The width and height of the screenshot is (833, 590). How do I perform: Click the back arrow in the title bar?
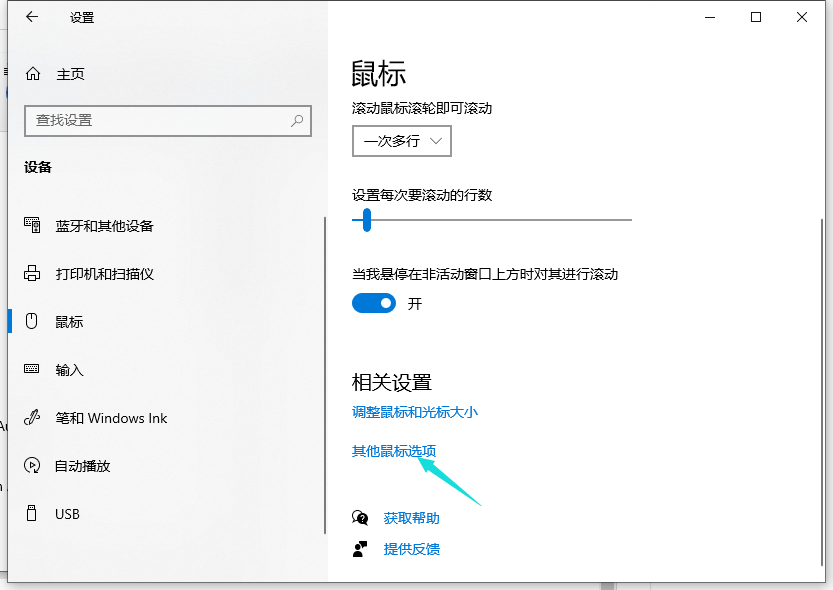click(32, 17)
